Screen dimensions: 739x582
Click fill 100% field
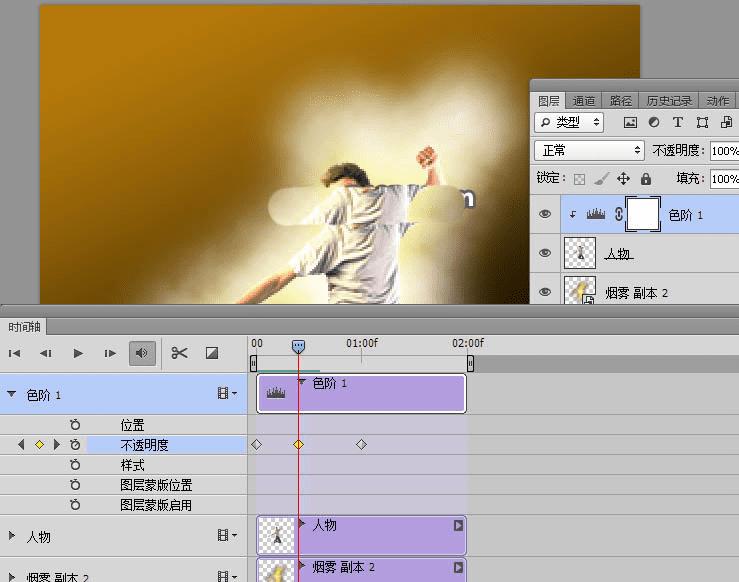tap(724, 179)
